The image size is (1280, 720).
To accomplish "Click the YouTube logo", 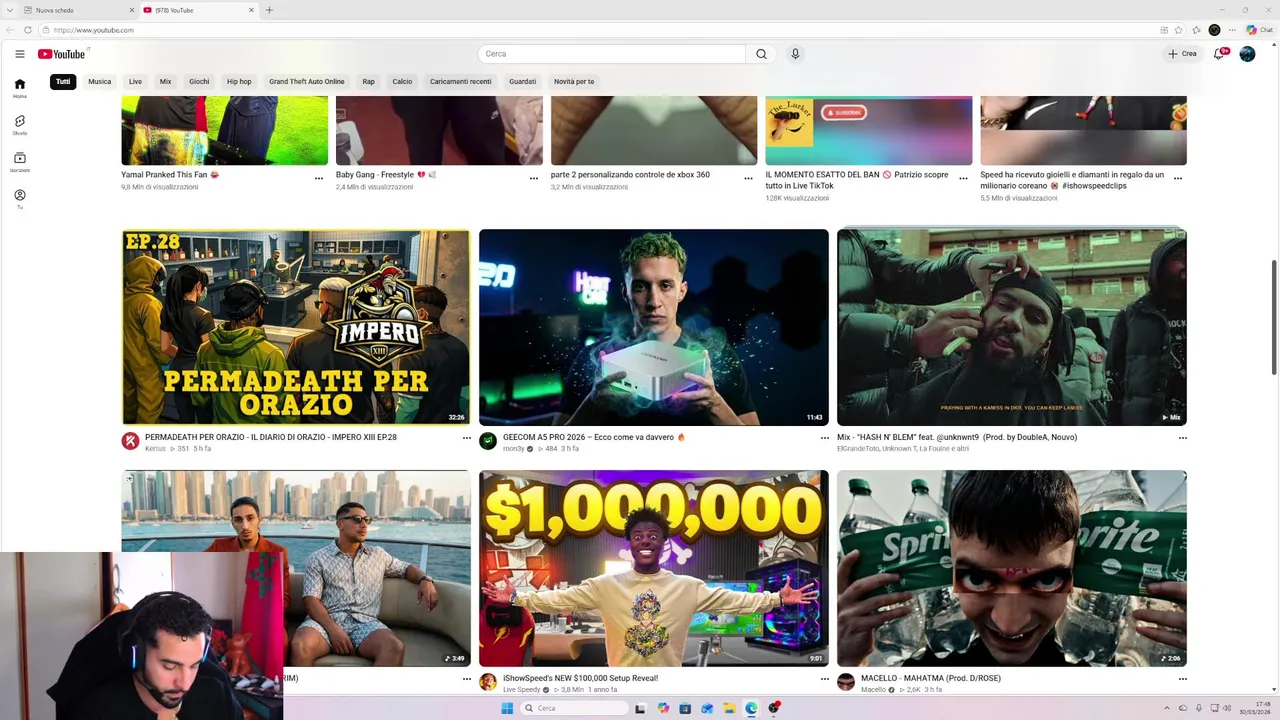I will 62,54.
